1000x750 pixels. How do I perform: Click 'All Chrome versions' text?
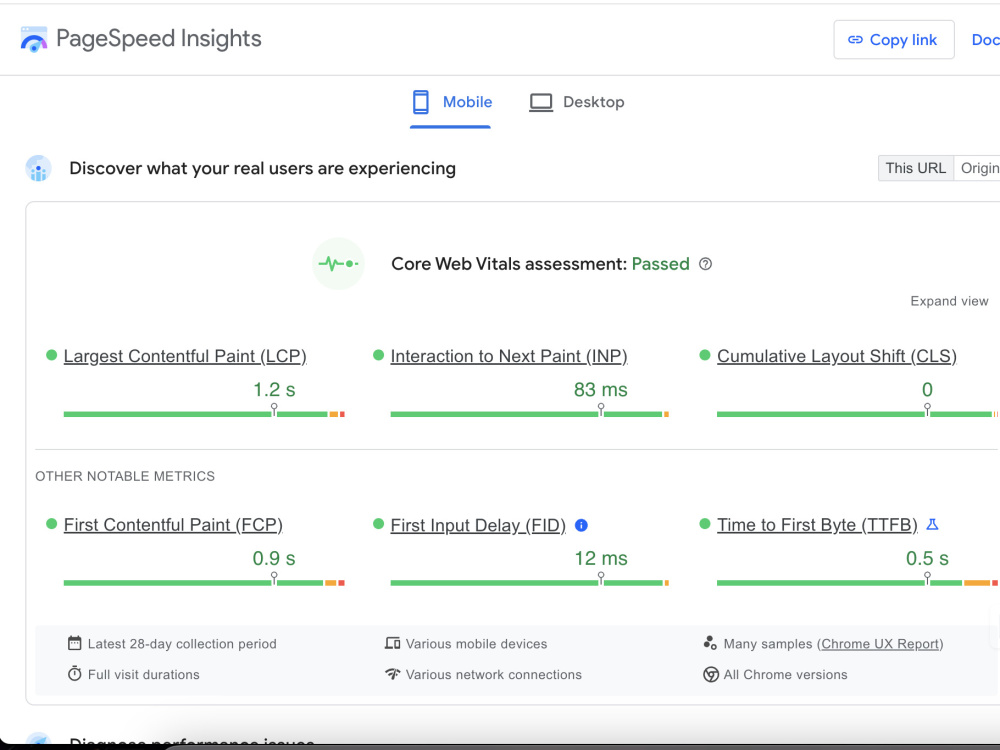[786, 675]
